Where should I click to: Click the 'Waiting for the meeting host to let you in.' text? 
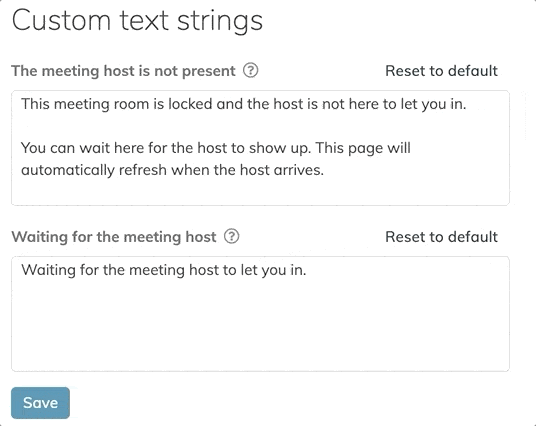point(164,270)
